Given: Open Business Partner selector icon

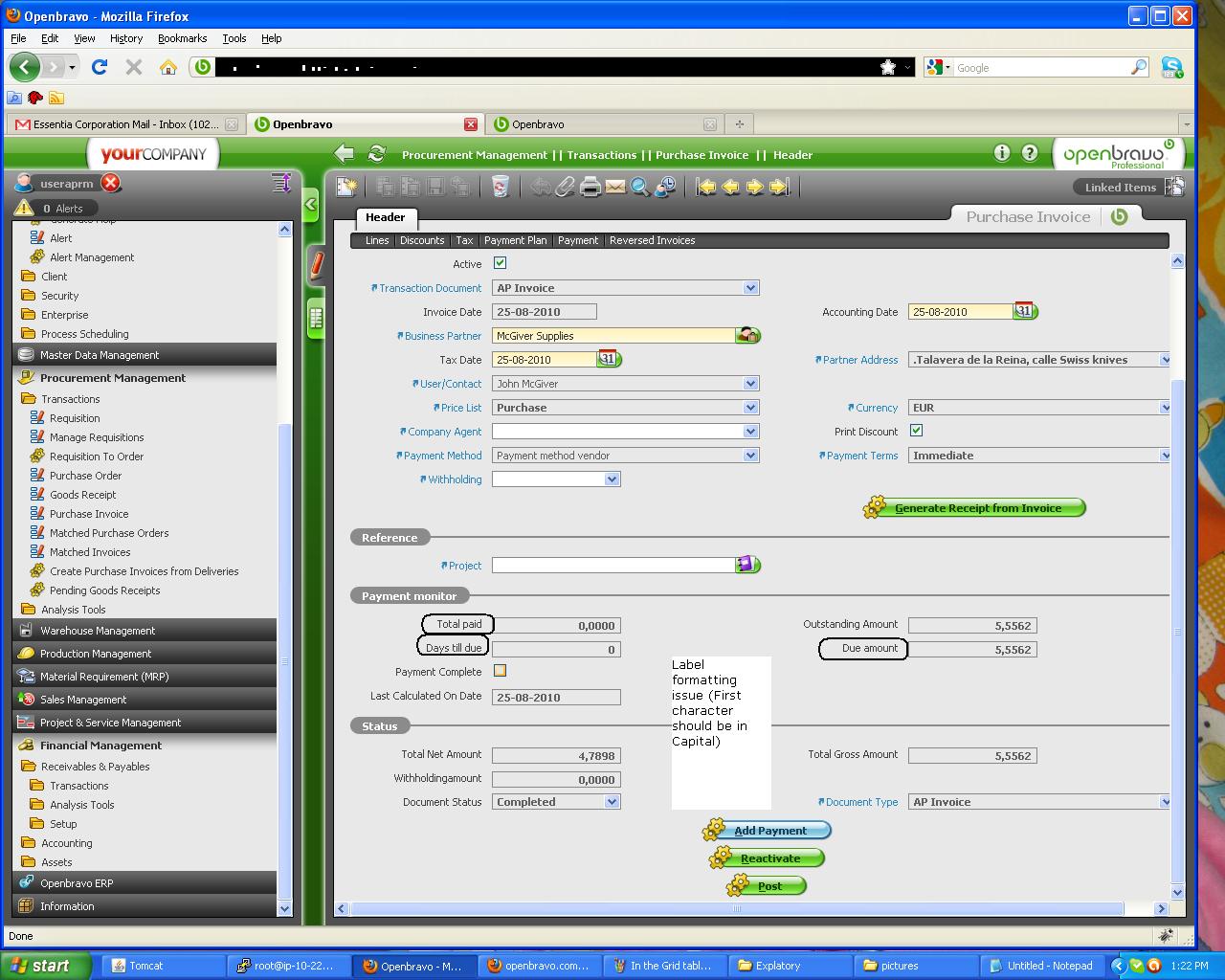Looking at the screenshot, I should (x=747, y=336).
